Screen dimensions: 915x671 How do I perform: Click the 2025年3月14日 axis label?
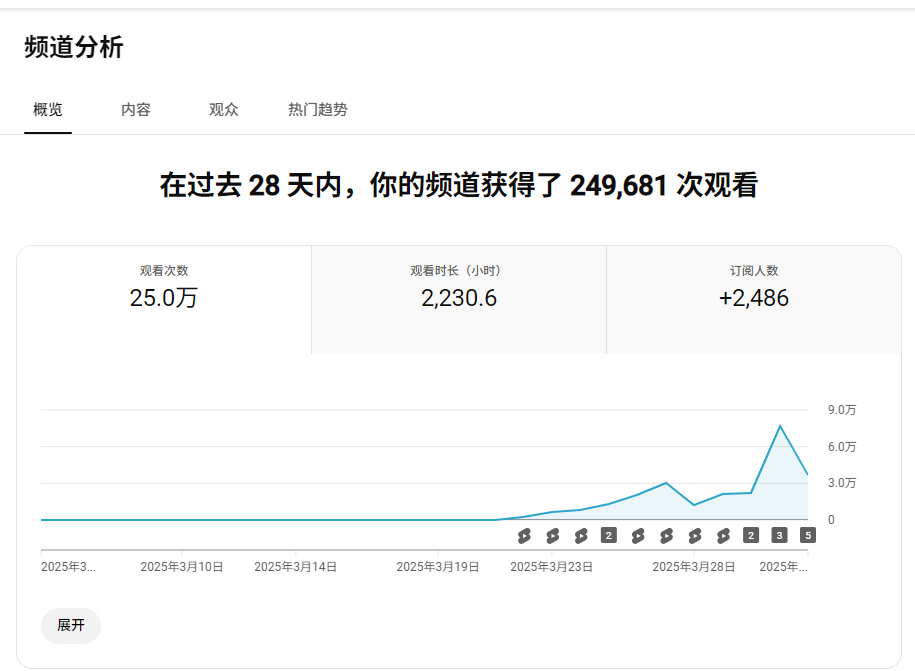[x=295, y=567]
